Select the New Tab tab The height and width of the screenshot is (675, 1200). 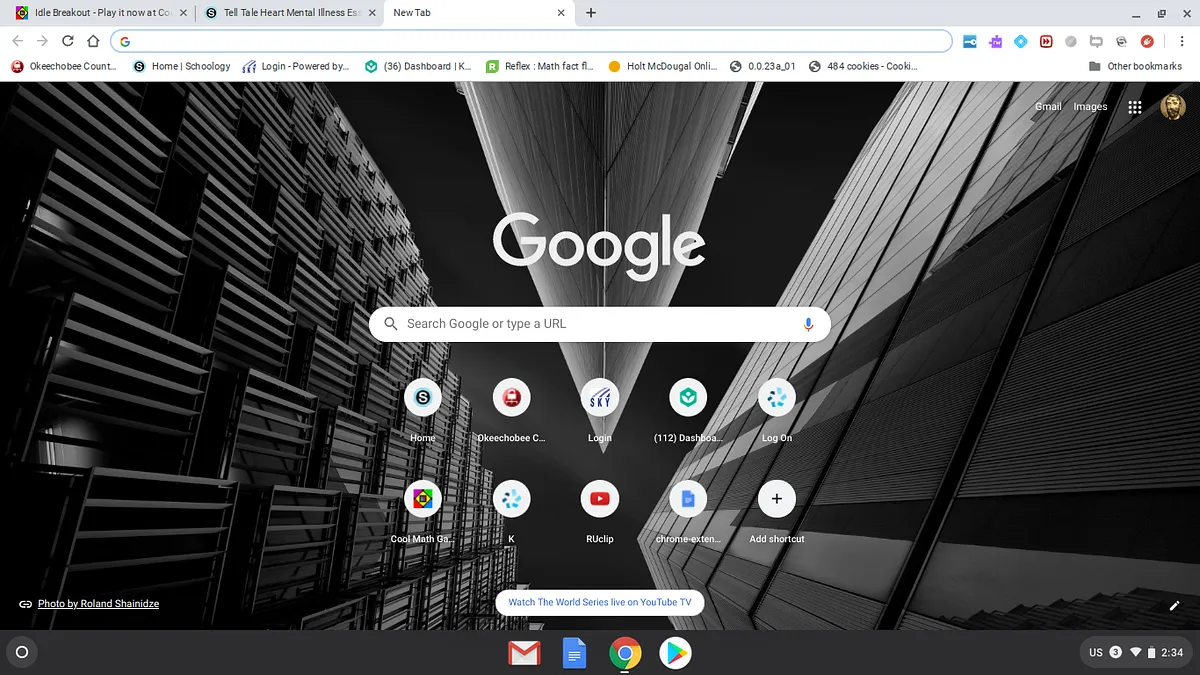(x=480, y=13)
